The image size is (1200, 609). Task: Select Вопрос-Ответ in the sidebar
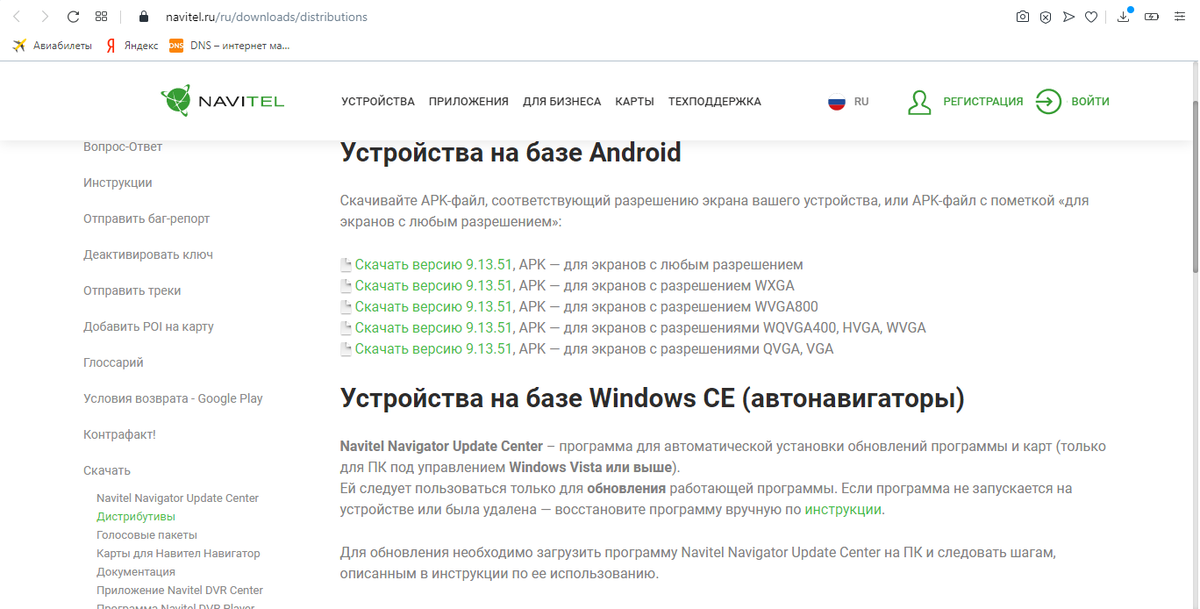point(123,147)
